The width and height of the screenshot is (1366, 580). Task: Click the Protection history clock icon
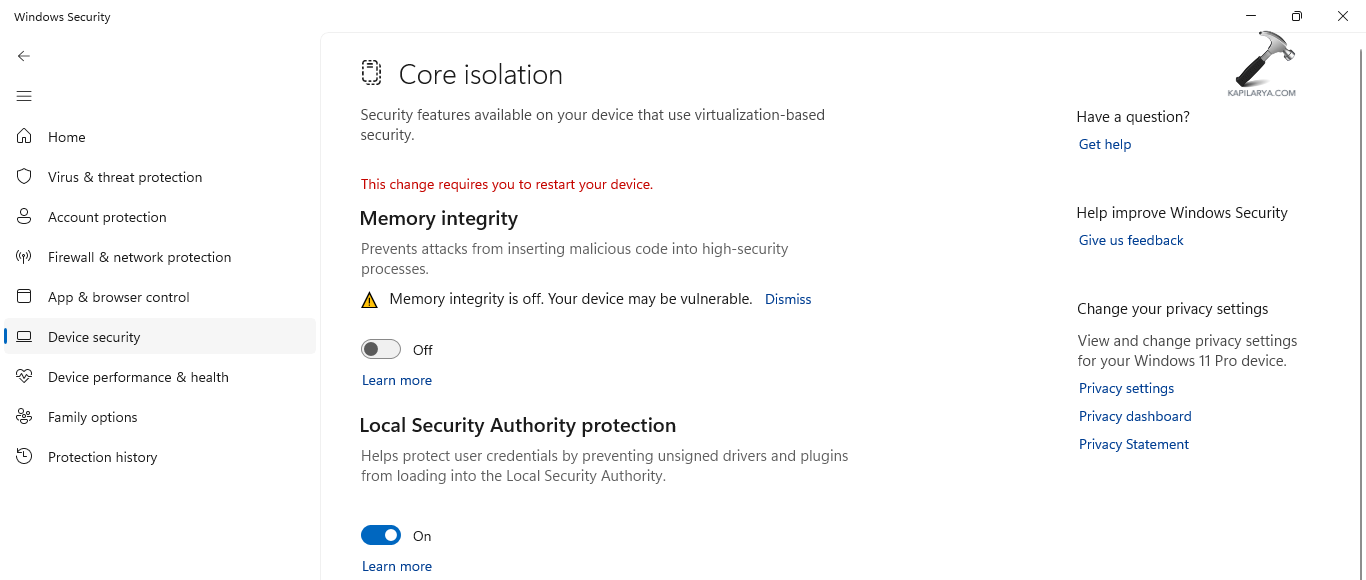(24, 457)
